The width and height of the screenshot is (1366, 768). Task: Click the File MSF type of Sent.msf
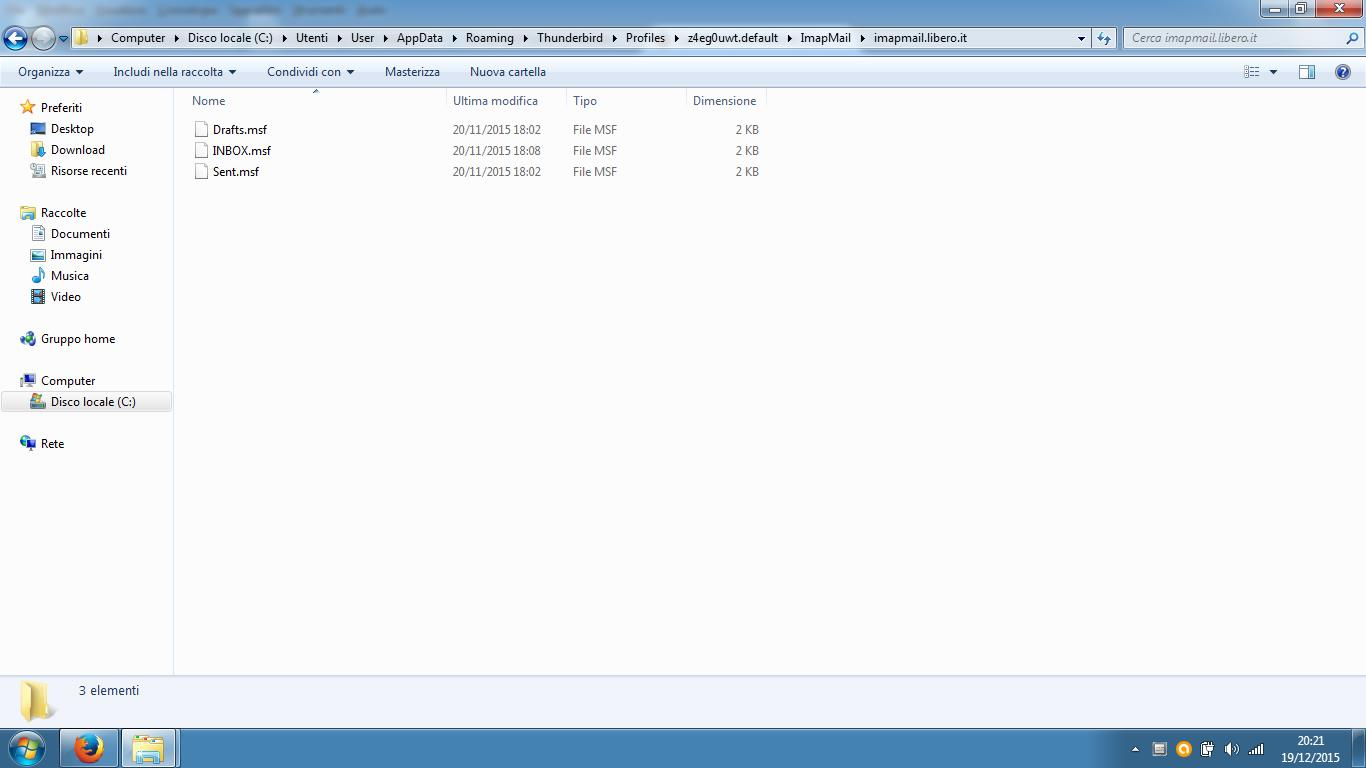point(595,171)
